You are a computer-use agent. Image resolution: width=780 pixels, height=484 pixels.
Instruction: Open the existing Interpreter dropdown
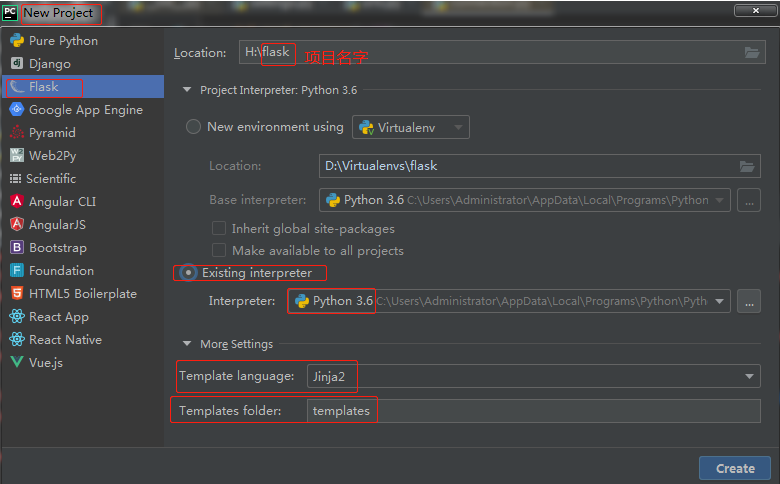(509, 301)
